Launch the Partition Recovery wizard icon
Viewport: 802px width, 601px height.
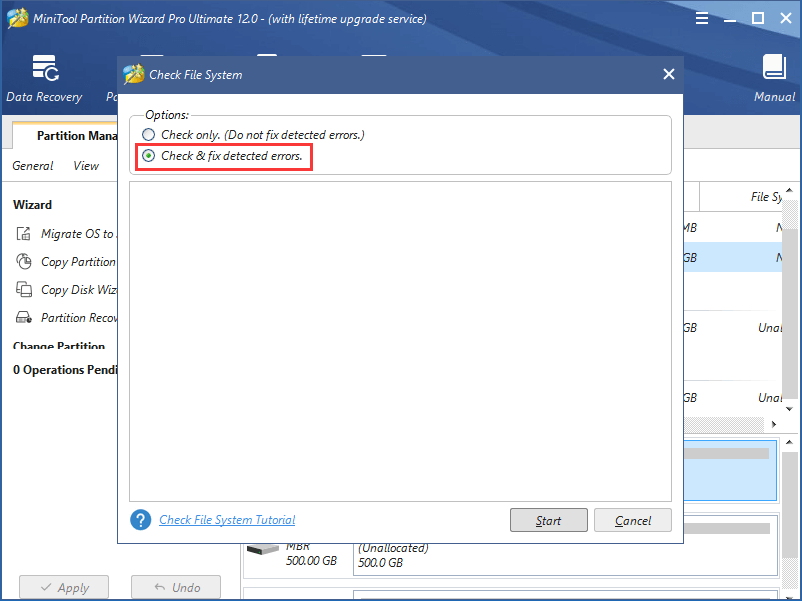[x=24, y=318]
